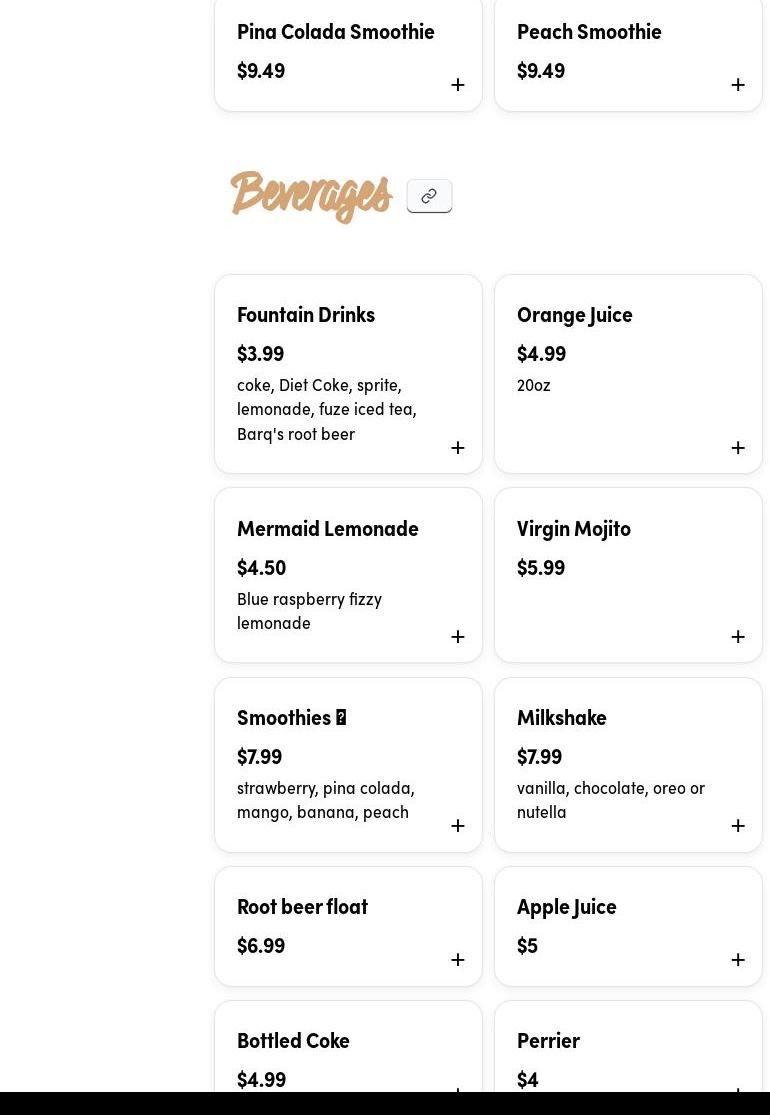Viewport: 770px width, 1115px height.
Task: Copy link icon beside Beverages heading
Action: 429,196
